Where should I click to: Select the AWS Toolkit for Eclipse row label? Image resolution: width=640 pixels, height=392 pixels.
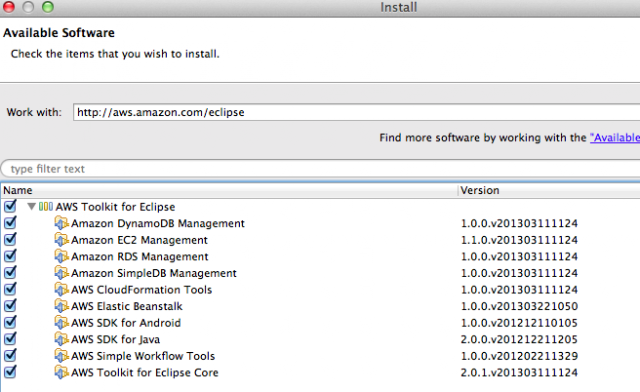116,207
